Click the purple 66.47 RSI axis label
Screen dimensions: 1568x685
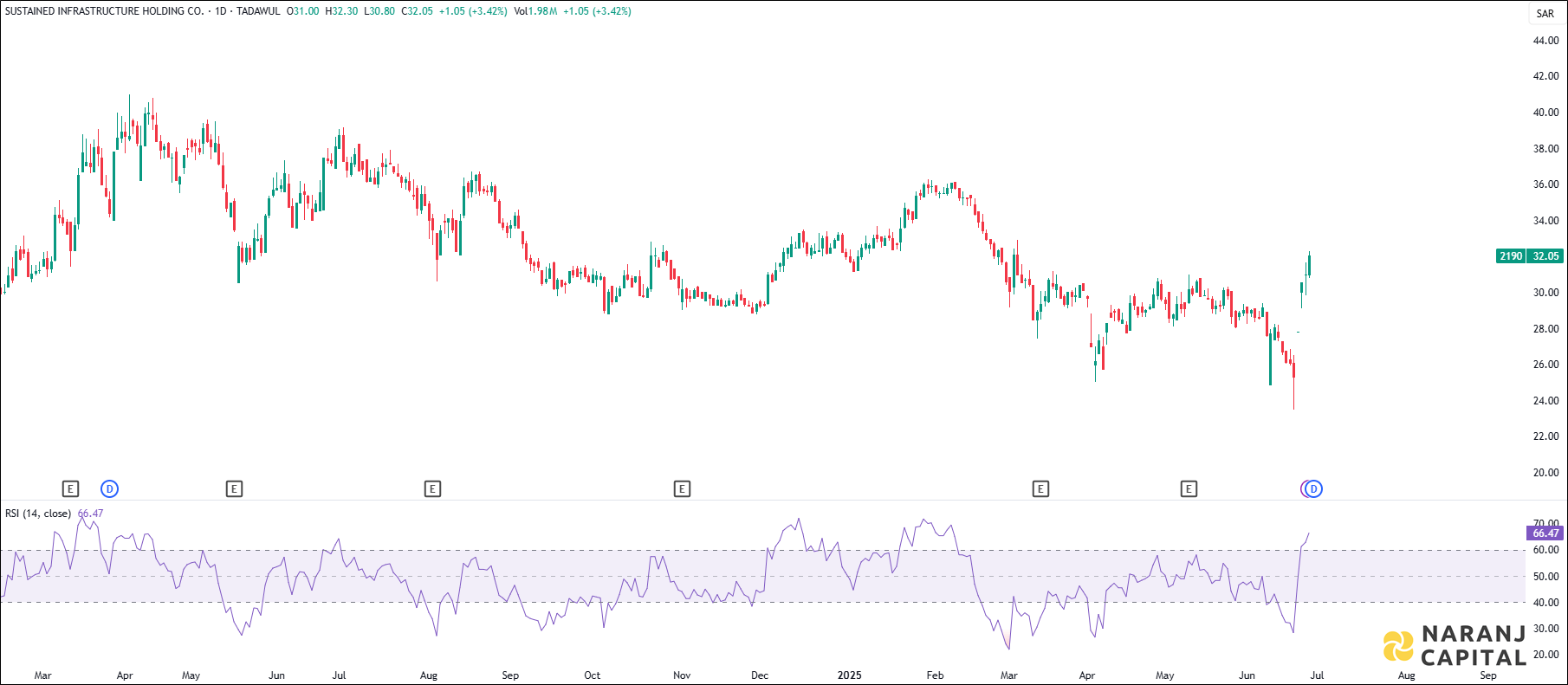coord(1545,533)
